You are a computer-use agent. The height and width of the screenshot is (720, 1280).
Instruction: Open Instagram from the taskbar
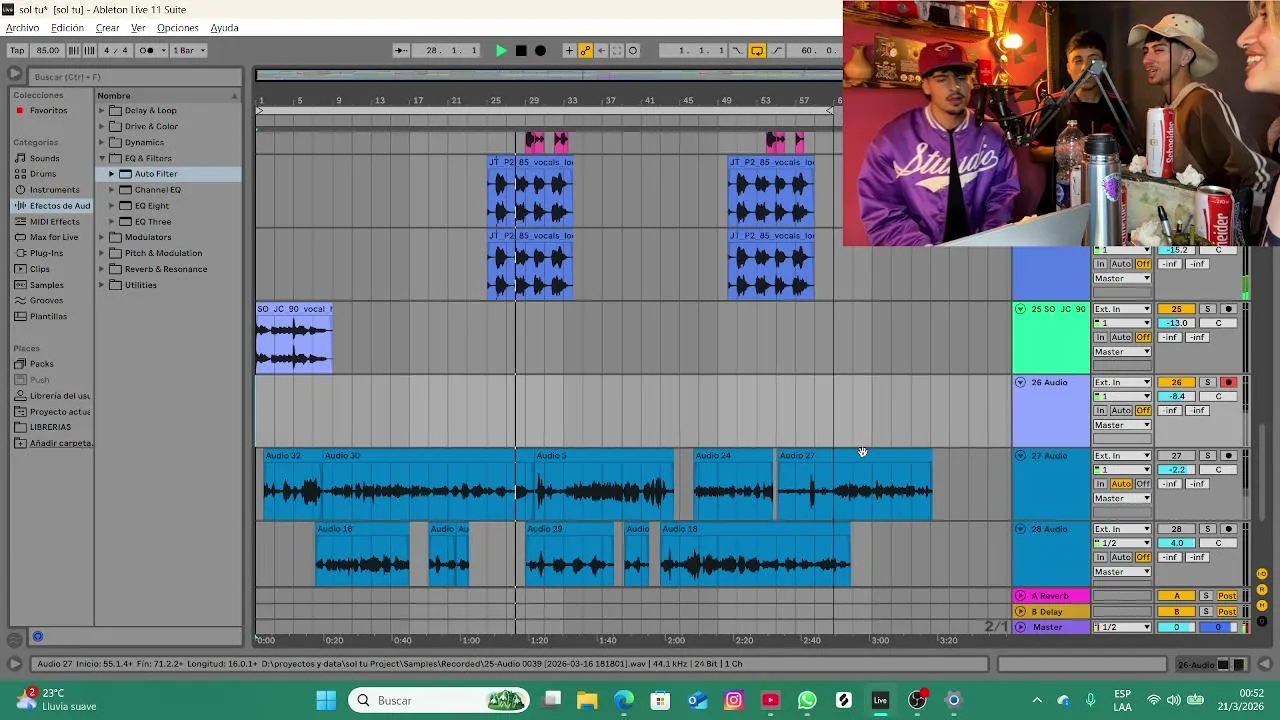(733, 700)
